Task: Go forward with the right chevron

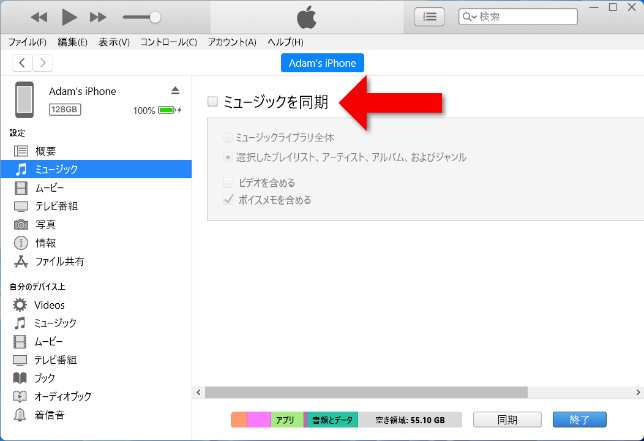Action: pyautogui.click(x=42, y=63)
